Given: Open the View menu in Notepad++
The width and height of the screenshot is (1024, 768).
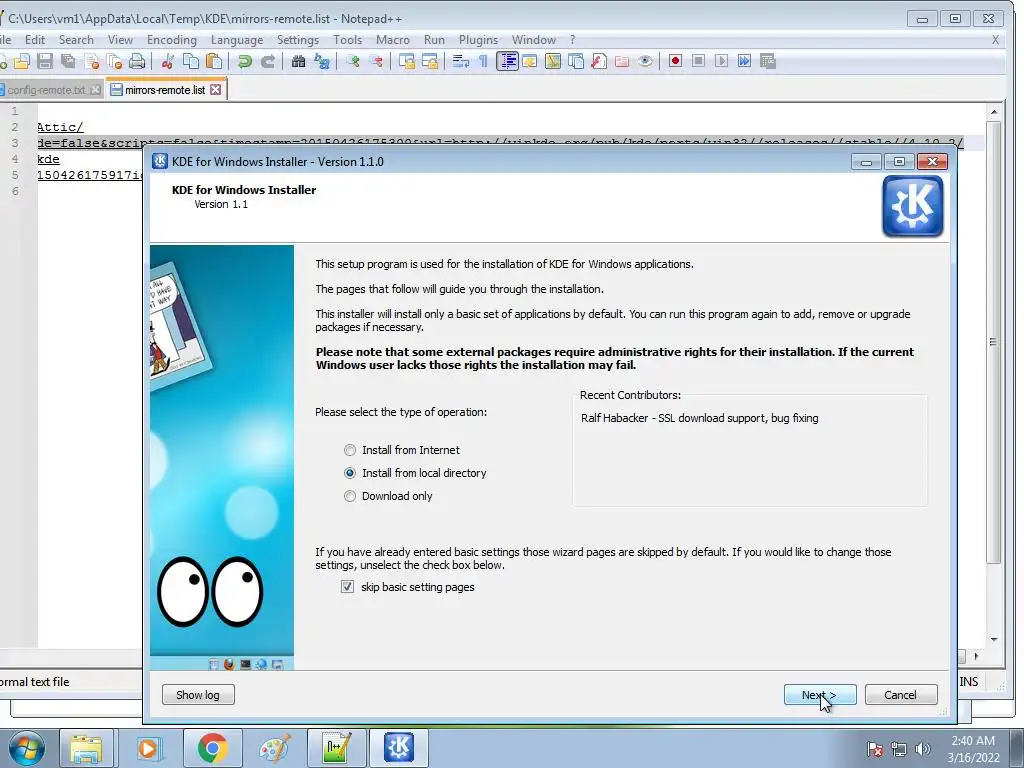Looking at the screenshot, I should point(120,40).
